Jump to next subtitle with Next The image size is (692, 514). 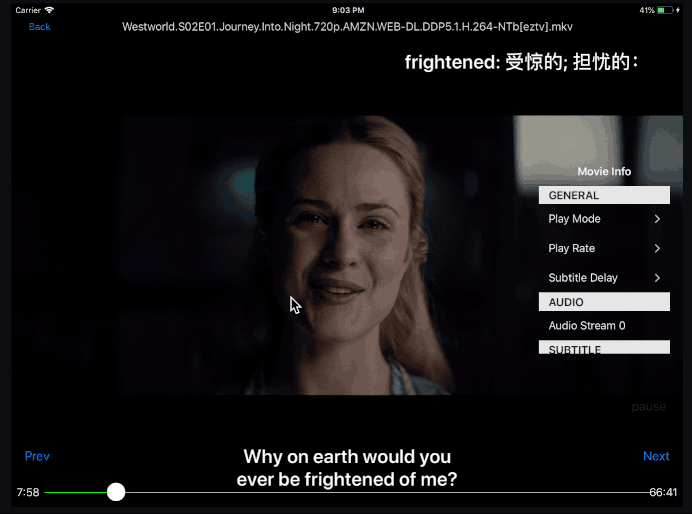click(x=656, y=456)
